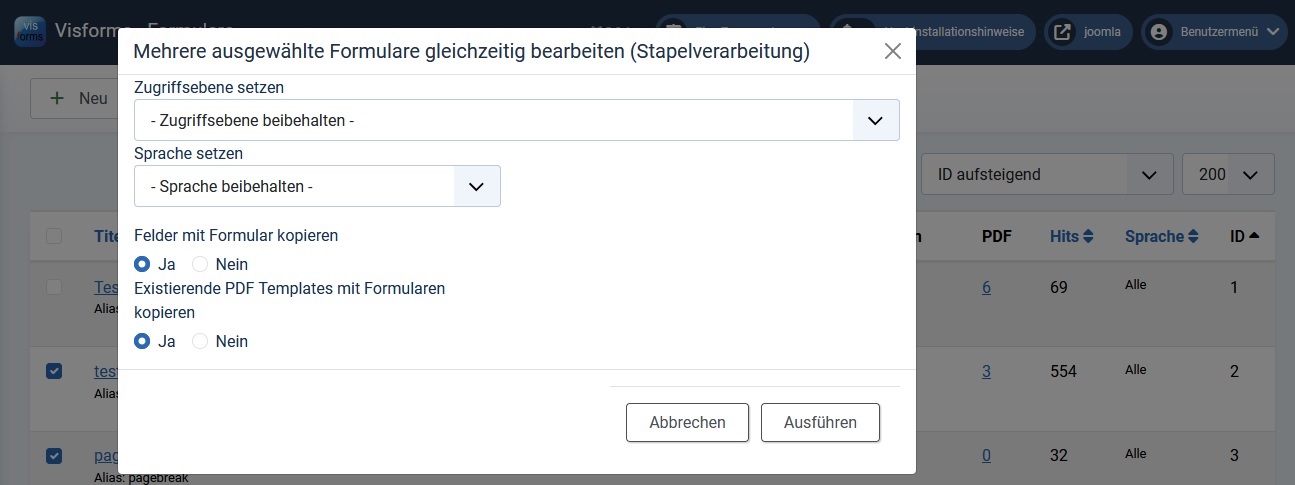The height and width of the screenshot is (485, 1295).
Task: Open PDF link showing 3
Action: (x=986, y=372)
